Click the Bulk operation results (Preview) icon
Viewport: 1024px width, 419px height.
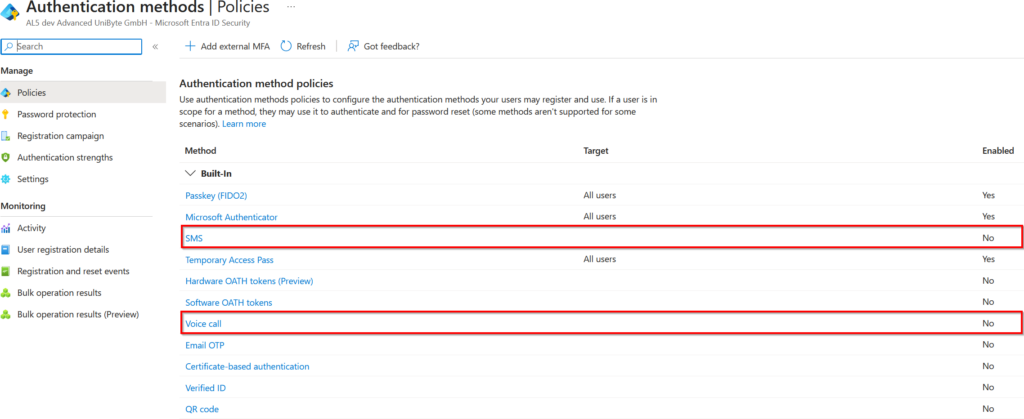coord(7,315)
